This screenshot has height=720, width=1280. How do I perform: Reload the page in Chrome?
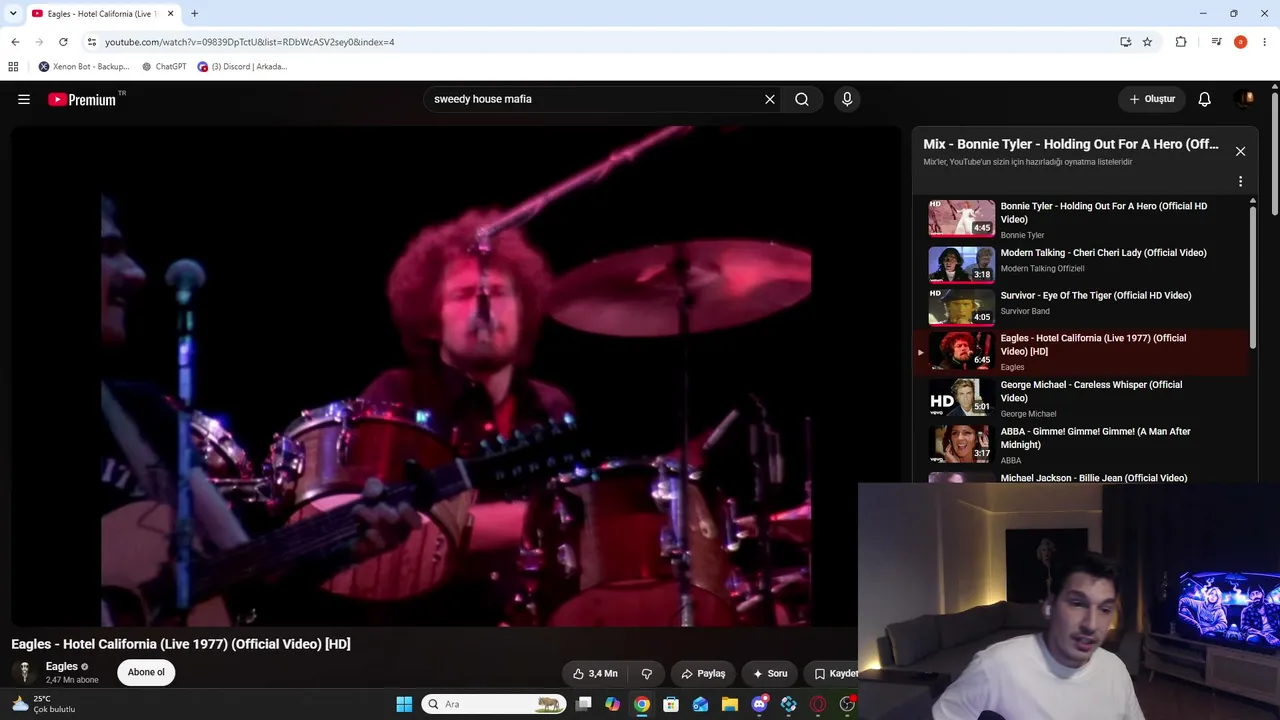pyautogui.click(x=63, y=42)
